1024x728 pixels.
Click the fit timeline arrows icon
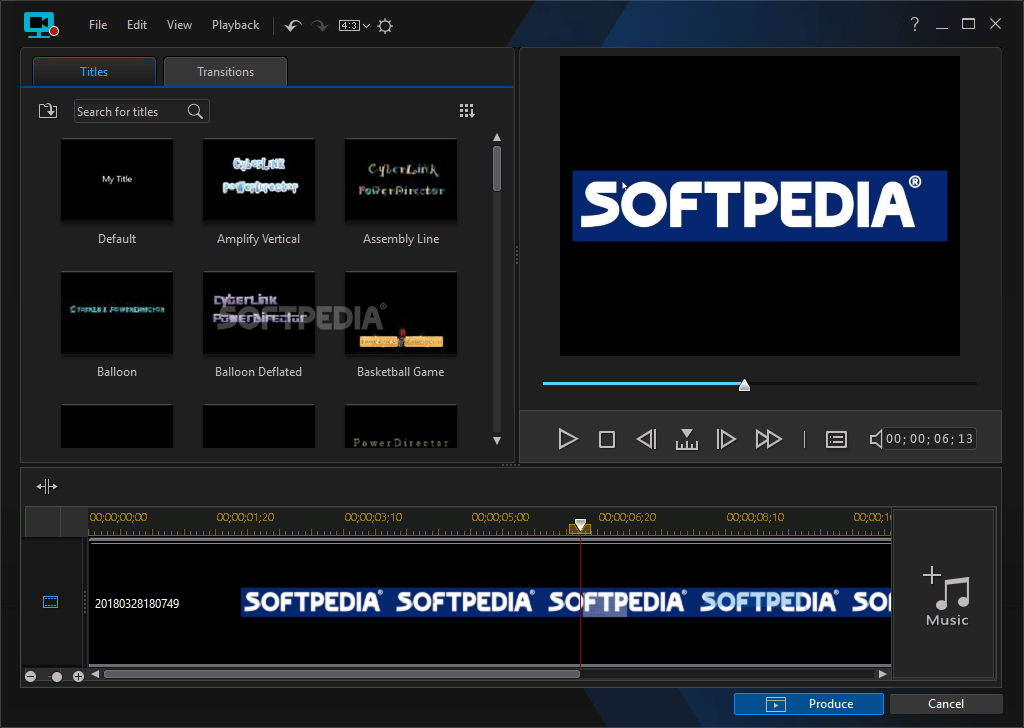click(47, 486)
